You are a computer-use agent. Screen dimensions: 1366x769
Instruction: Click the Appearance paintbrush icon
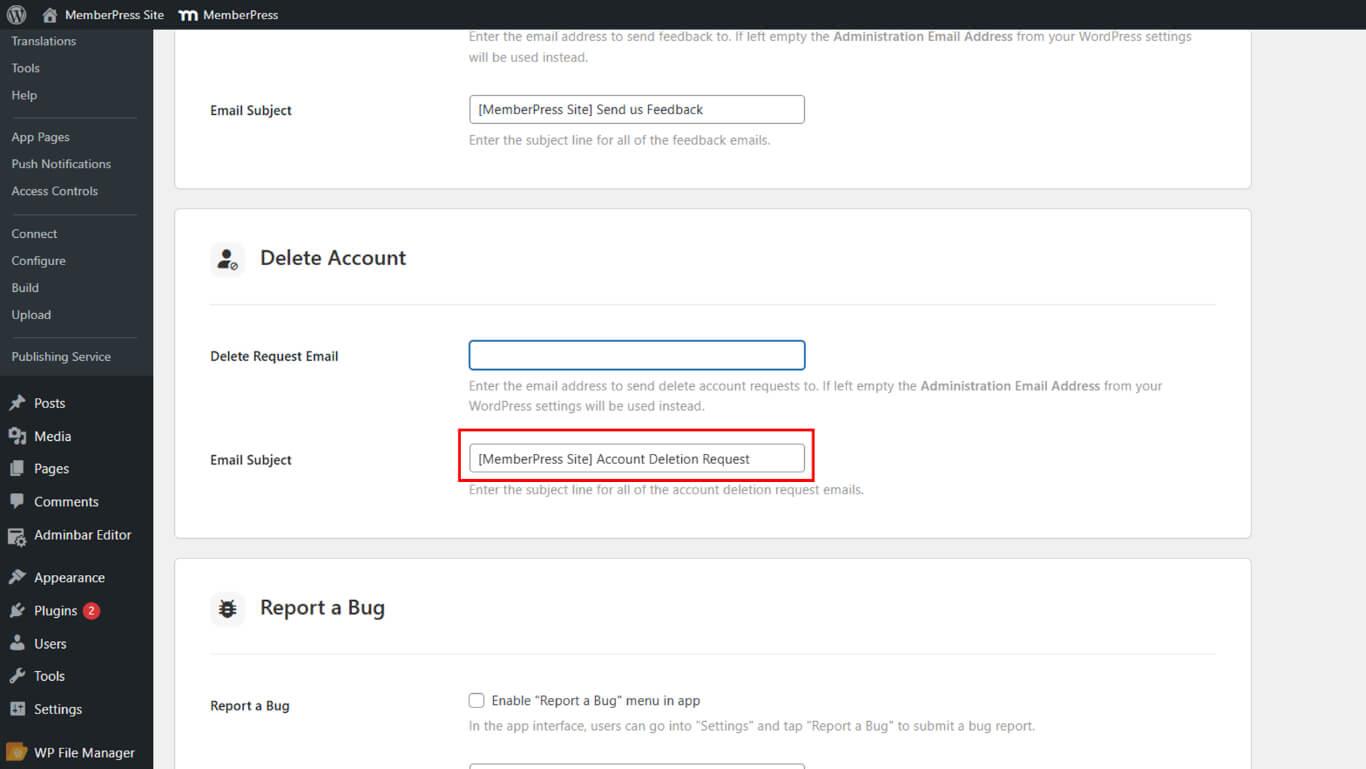[x=17, y=577]
